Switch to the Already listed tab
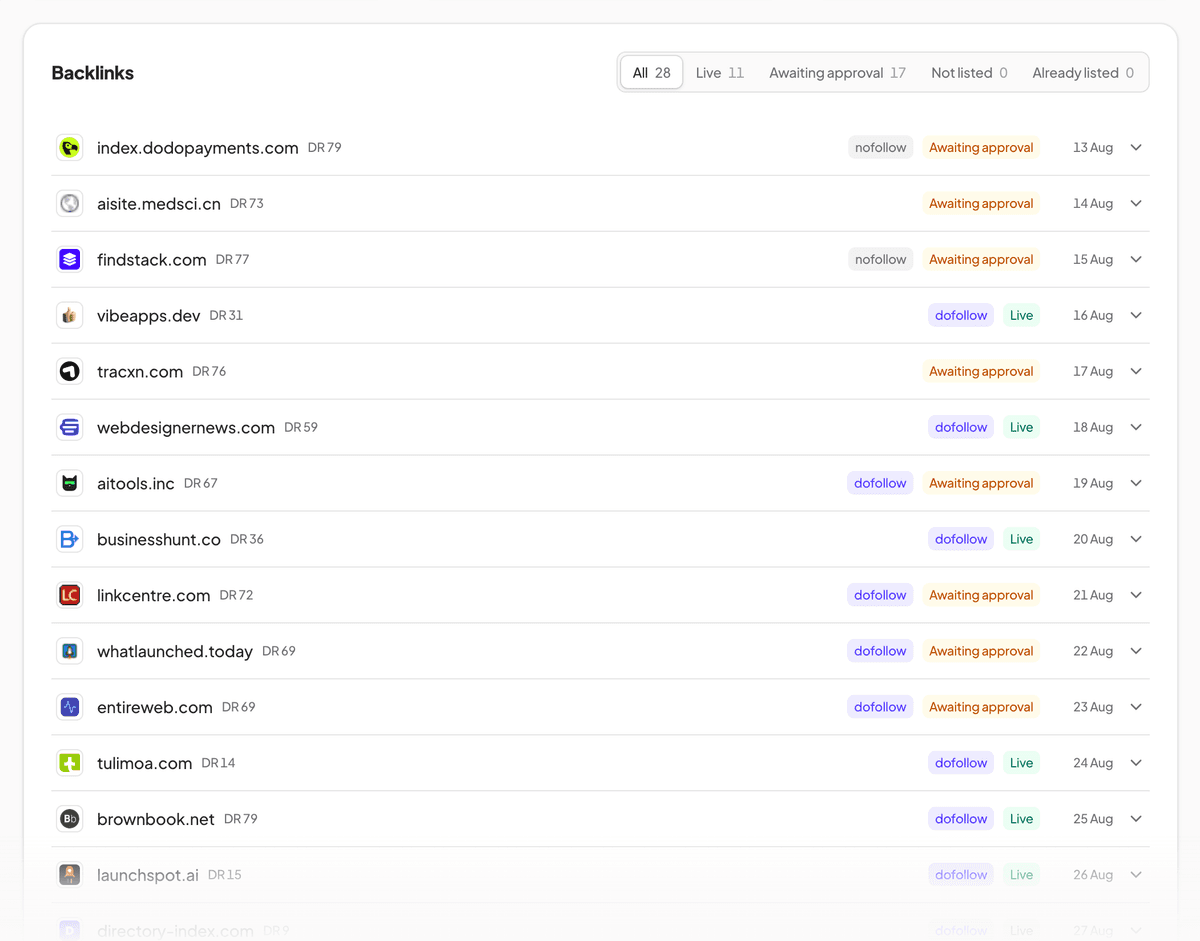The image size is (1200, 941). [1083, 73]
